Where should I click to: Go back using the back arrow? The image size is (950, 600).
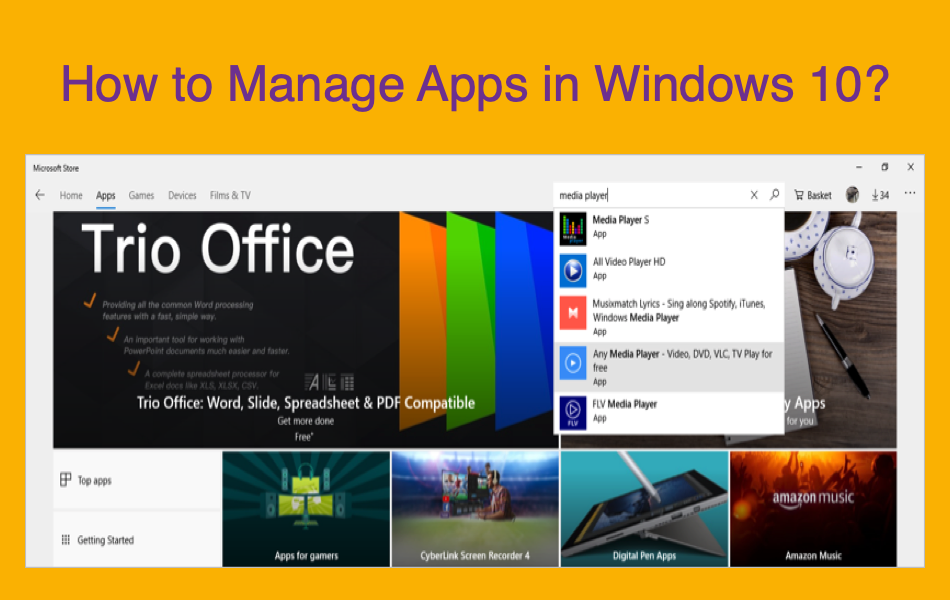point(40,195)
